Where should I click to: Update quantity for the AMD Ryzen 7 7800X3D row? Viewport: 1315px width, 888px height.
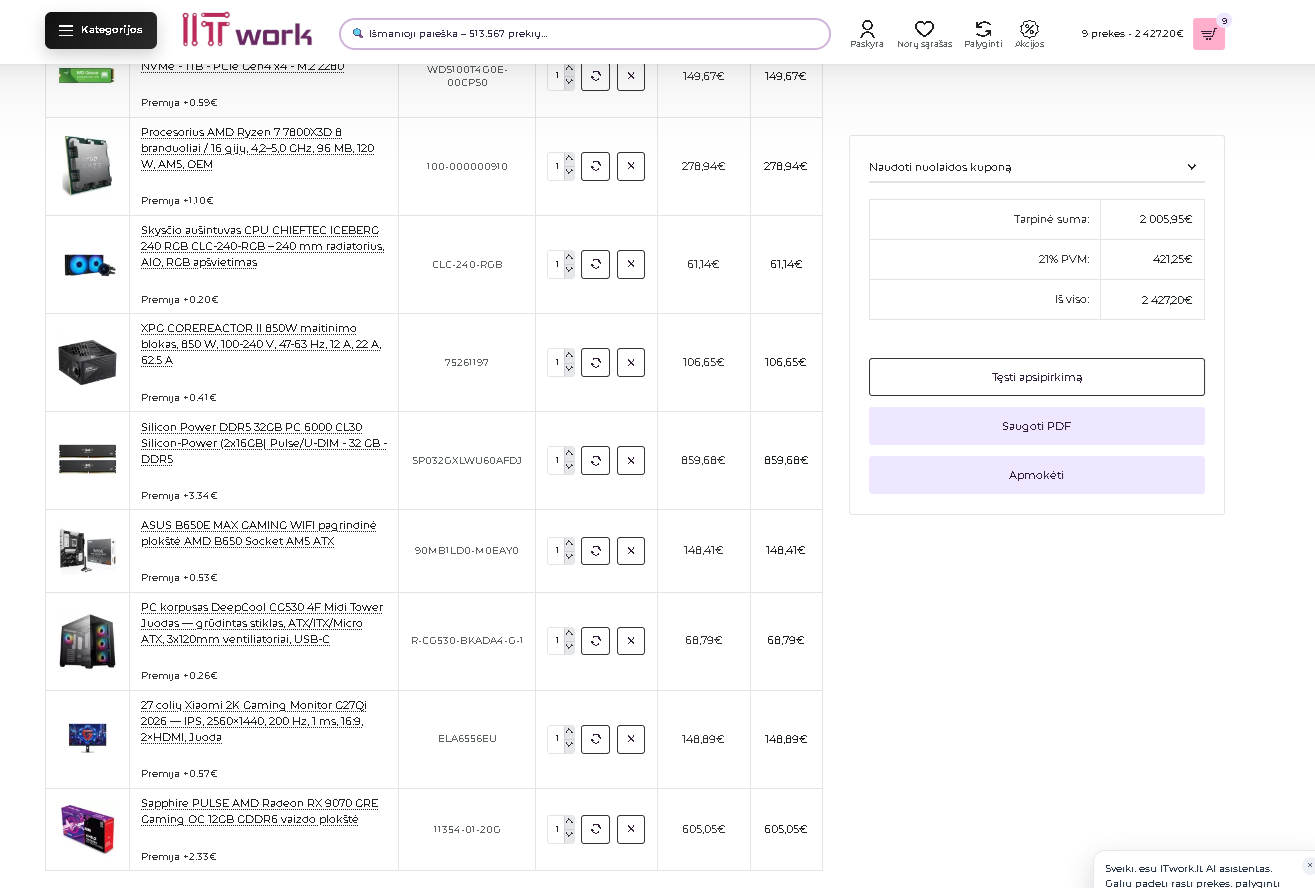point(595,166)
